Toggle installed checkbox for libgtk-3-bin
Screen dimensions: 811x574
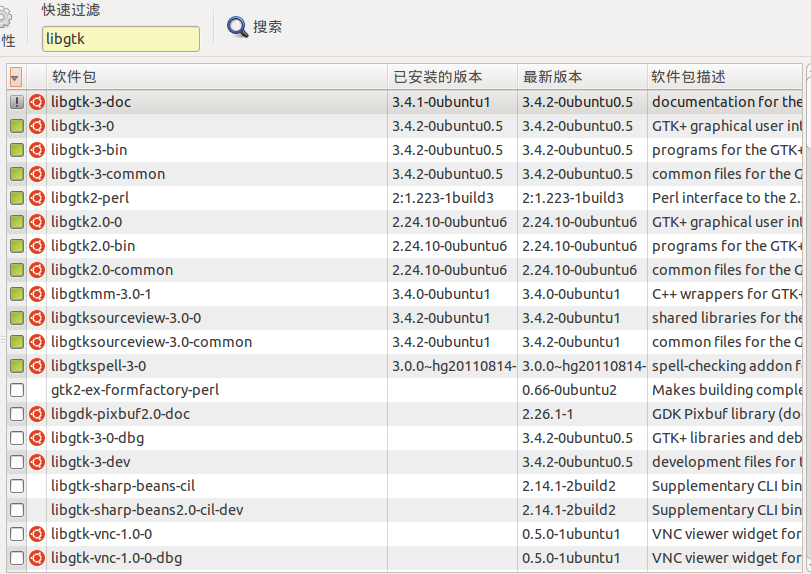click(x=17, y=150)
